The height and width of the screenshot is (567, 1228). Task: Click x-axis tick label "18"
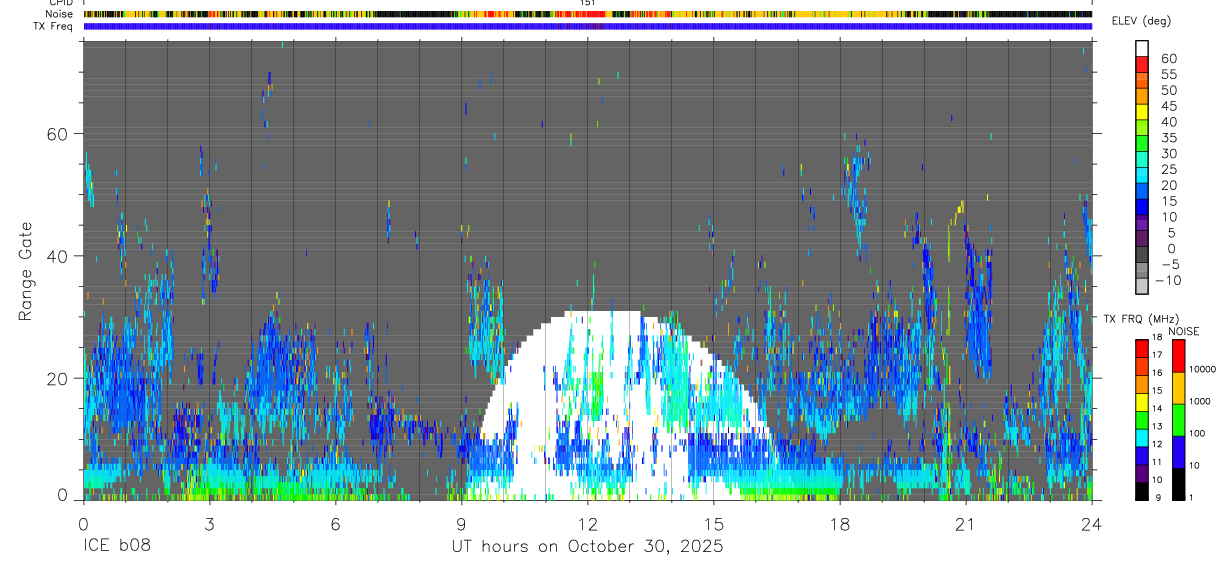point(840,523)
